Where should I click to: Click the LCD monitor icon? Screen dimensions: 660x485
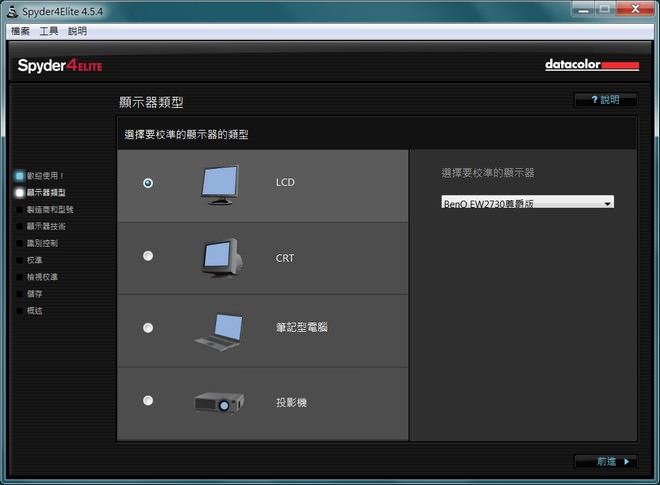coord(219,185)
